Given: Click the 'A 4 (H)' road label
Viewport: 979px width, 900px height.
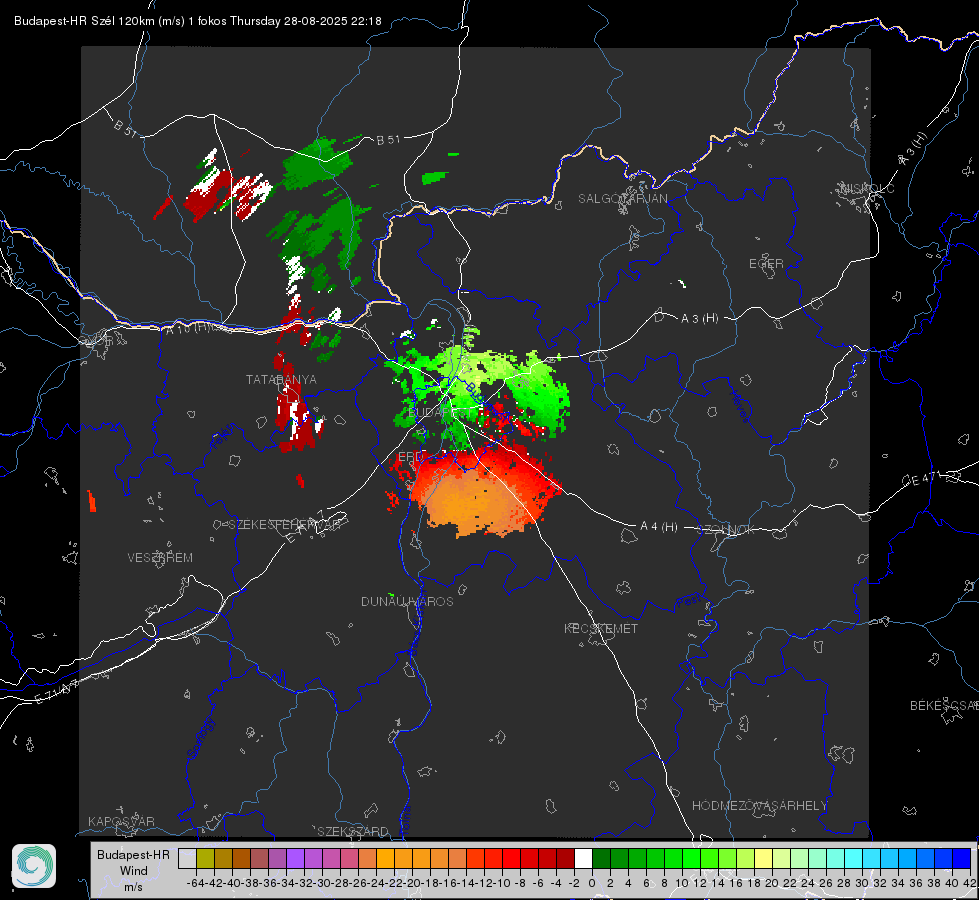Looking at the screenshot, I should pos(659,527).
